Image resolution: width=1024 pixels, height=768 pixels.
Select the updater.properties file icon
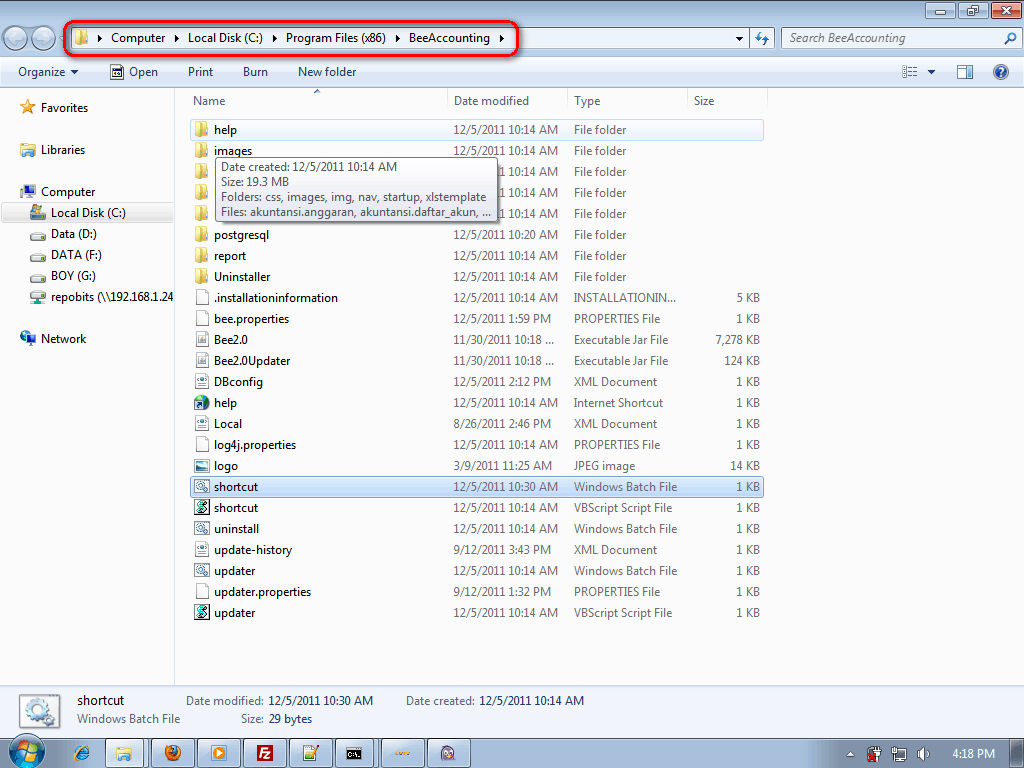click(202, 592)
